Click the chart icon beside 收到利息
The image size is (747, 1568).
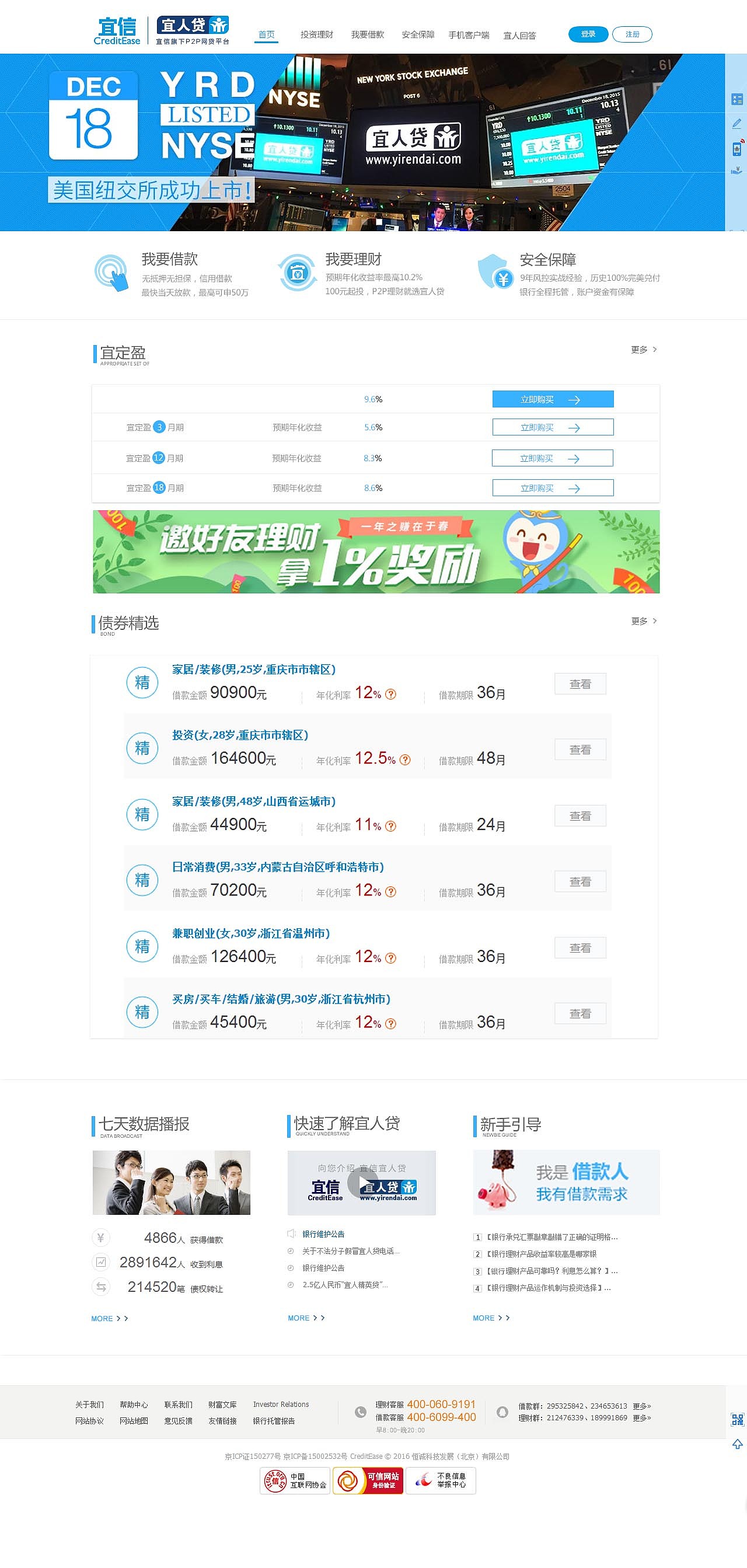point(101,1263)
